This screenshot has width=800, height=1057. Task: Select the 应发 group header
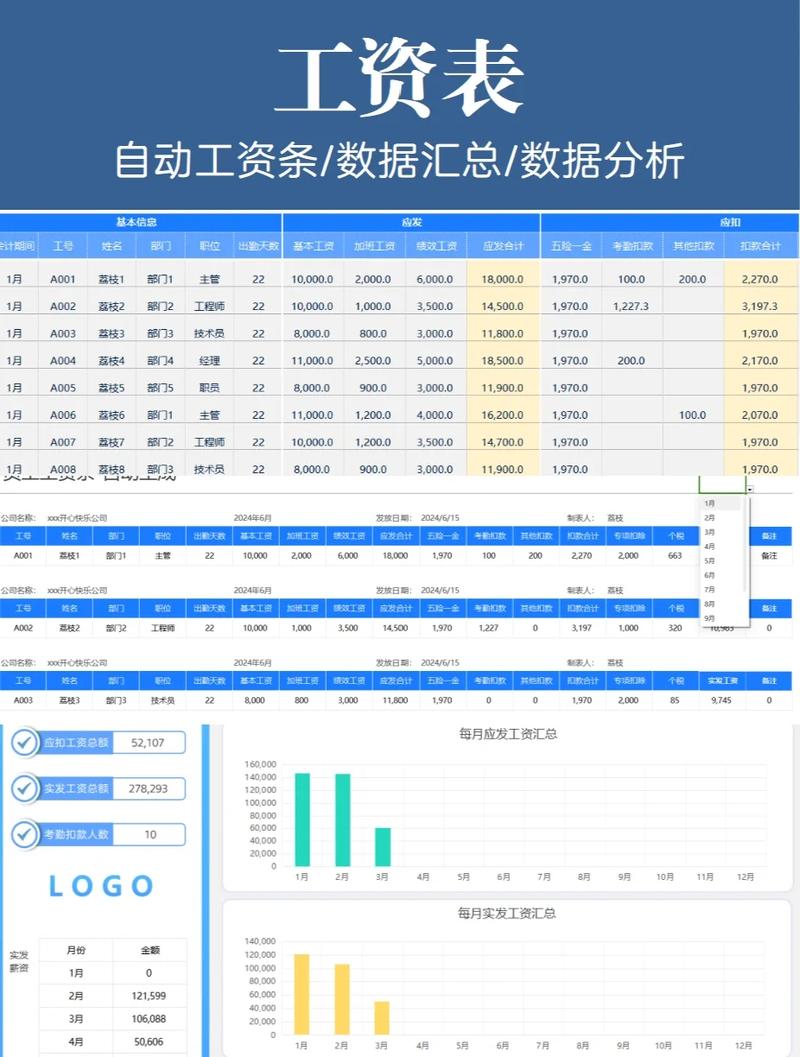(411, 222)
